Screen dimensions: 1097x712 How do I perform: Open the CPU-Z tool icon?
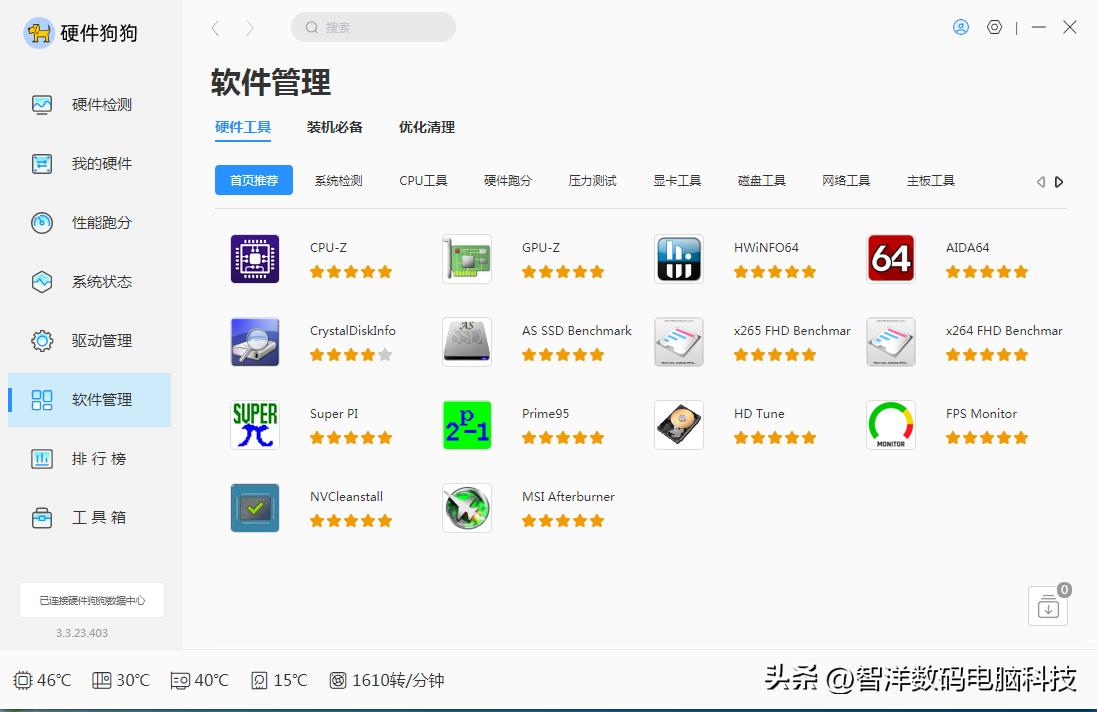(x=255, y=258)
